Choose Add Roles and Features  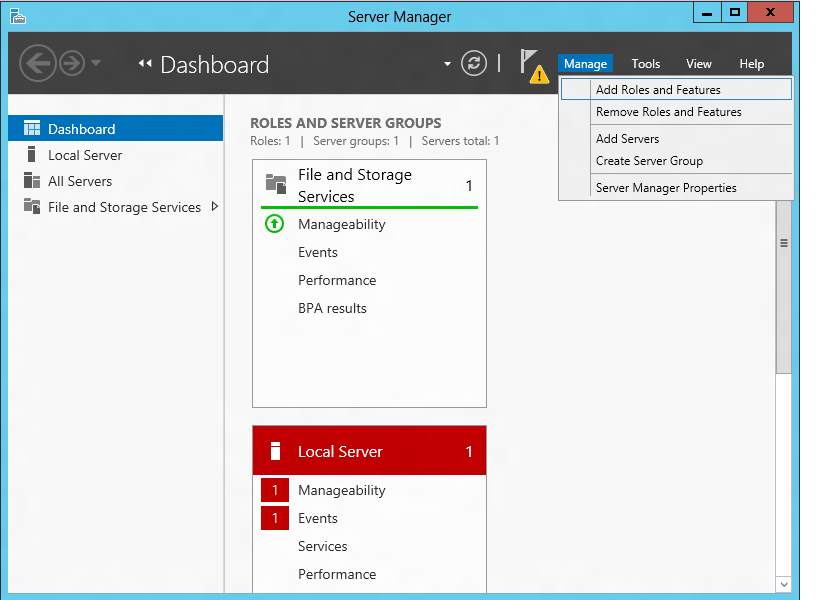(x=676, y=89)
